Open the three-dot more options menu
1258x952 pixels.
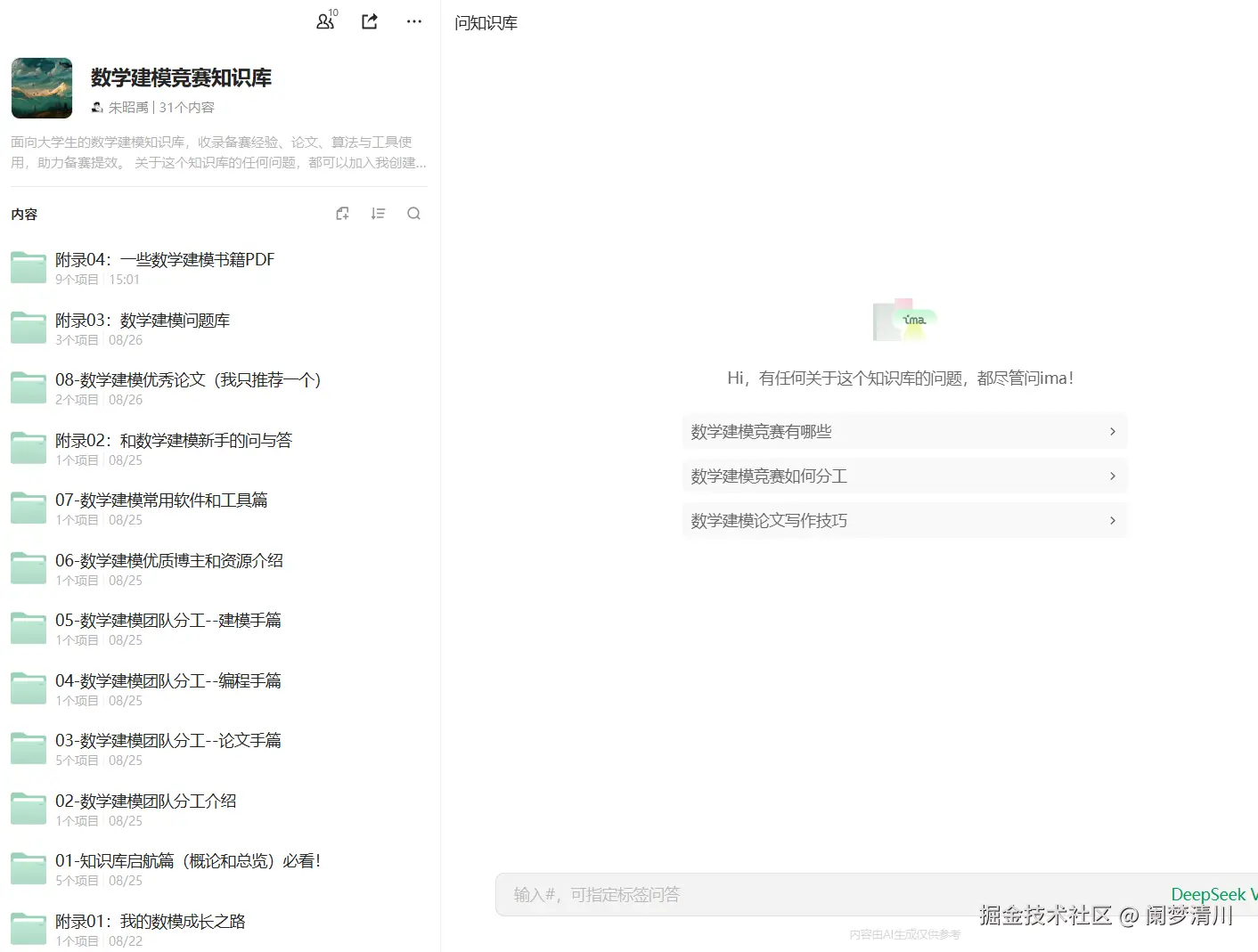pos(414,21)
